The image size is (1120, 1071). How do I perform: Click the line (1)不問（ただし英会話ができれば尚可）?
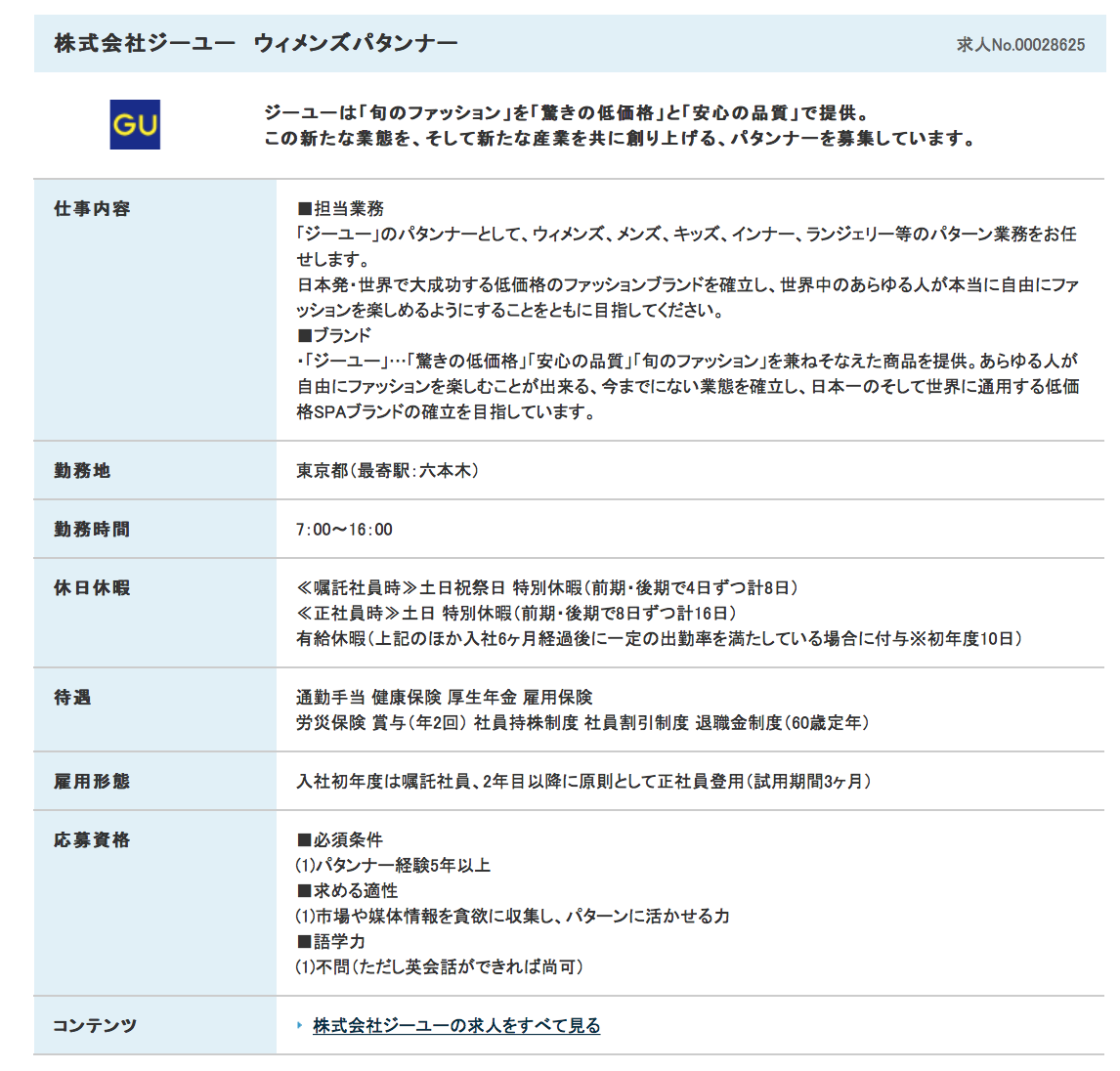click(439, 966)
